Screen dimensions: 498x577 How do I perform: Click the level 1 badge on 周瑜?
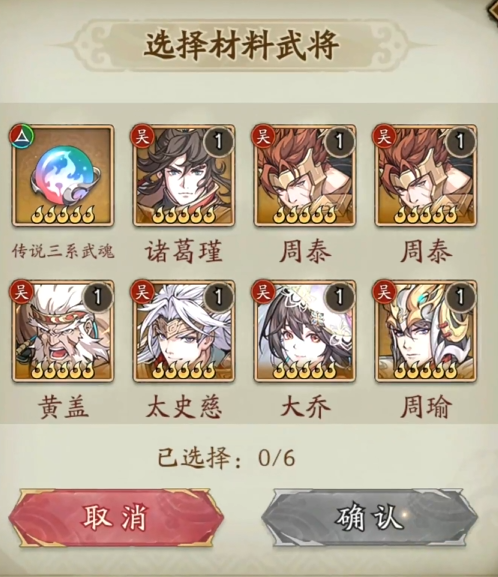point(460,297)
